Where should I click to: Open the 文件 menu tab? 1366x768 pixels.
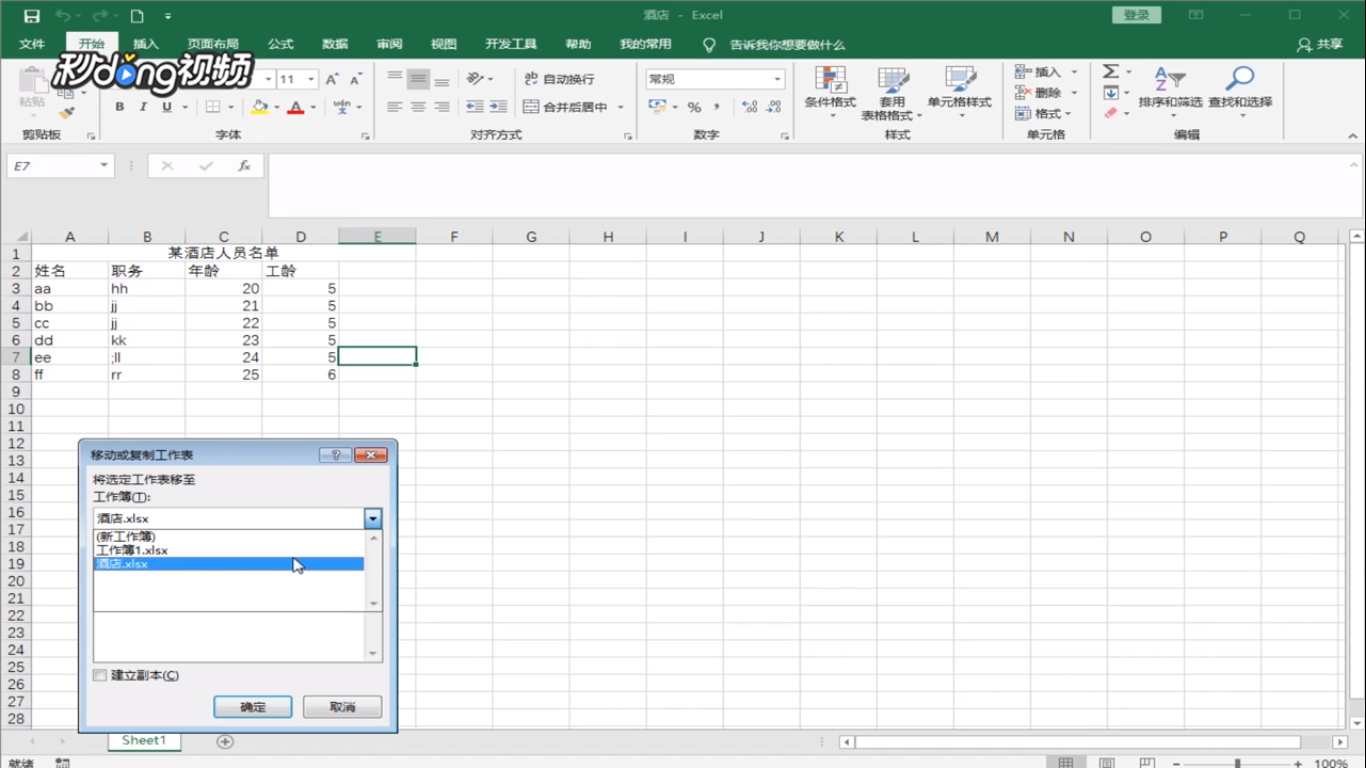(x=32, y=44)
